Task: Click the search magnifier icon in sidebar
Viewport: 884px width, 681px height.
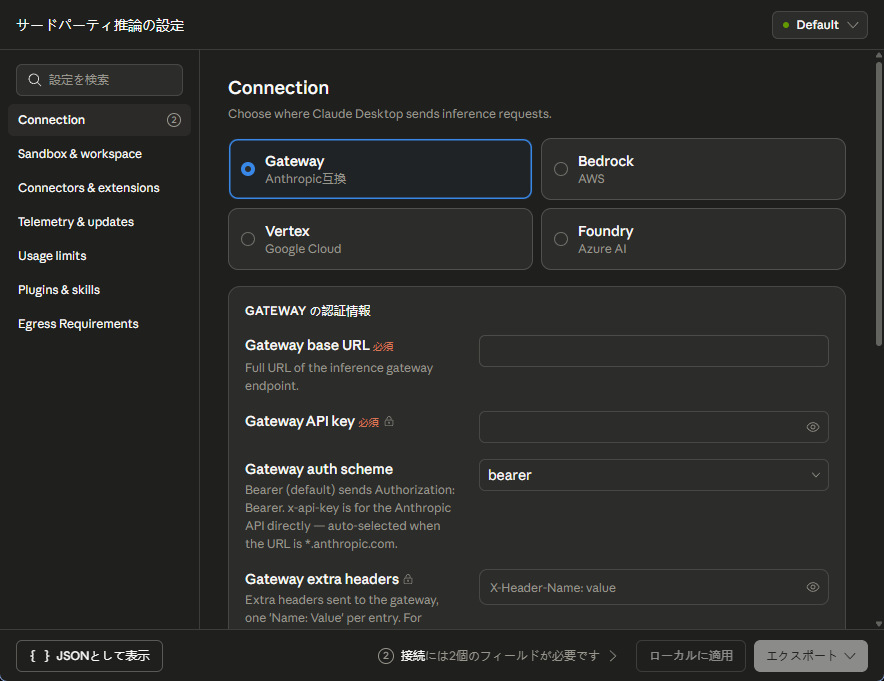Action: pyautogui.click(x=34, y=80)
